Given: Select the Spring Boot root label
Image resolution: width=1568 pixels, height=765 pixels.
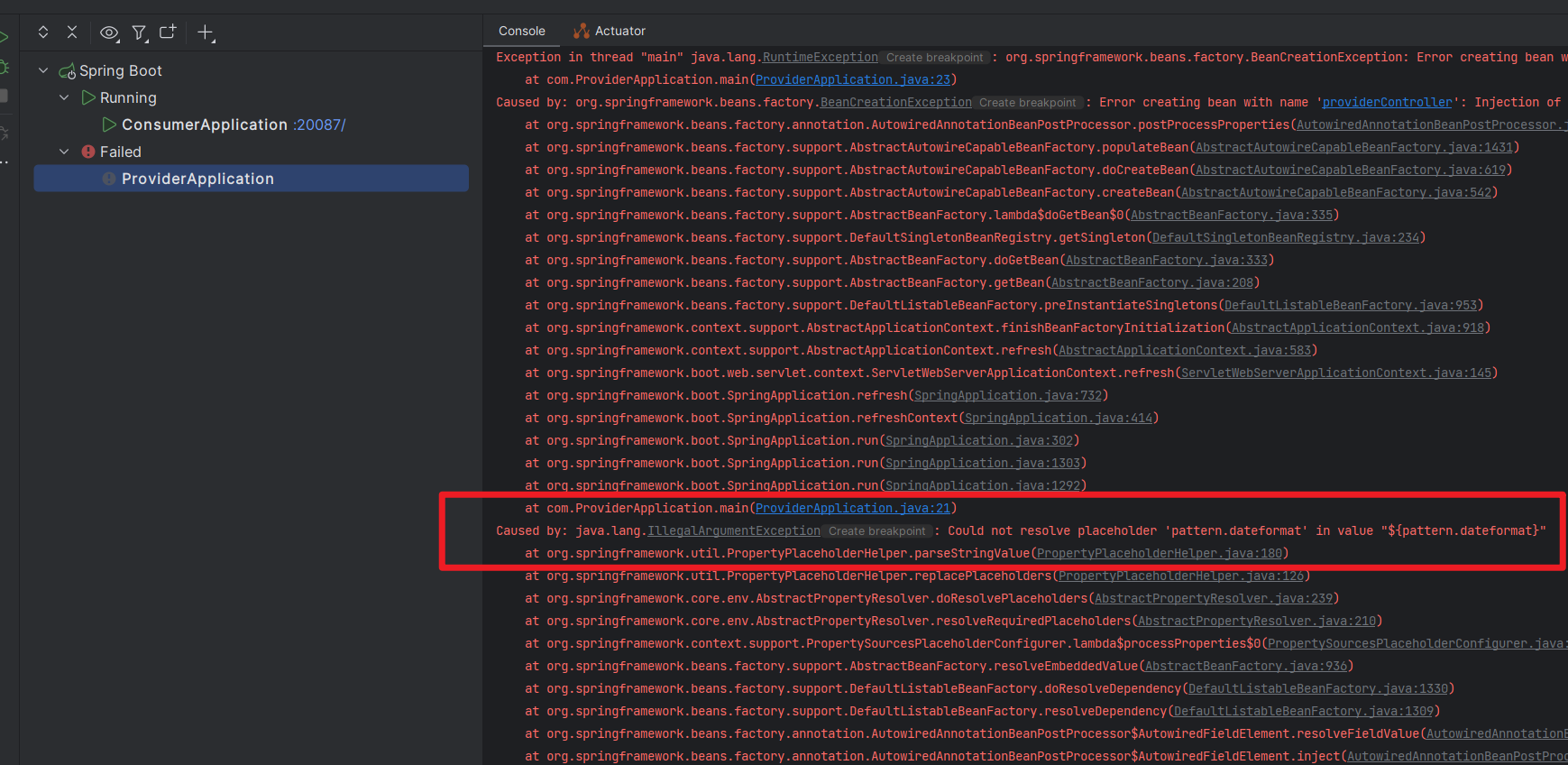Looking at the screenshot, I should pyautogui.click(x=121, y=70).
